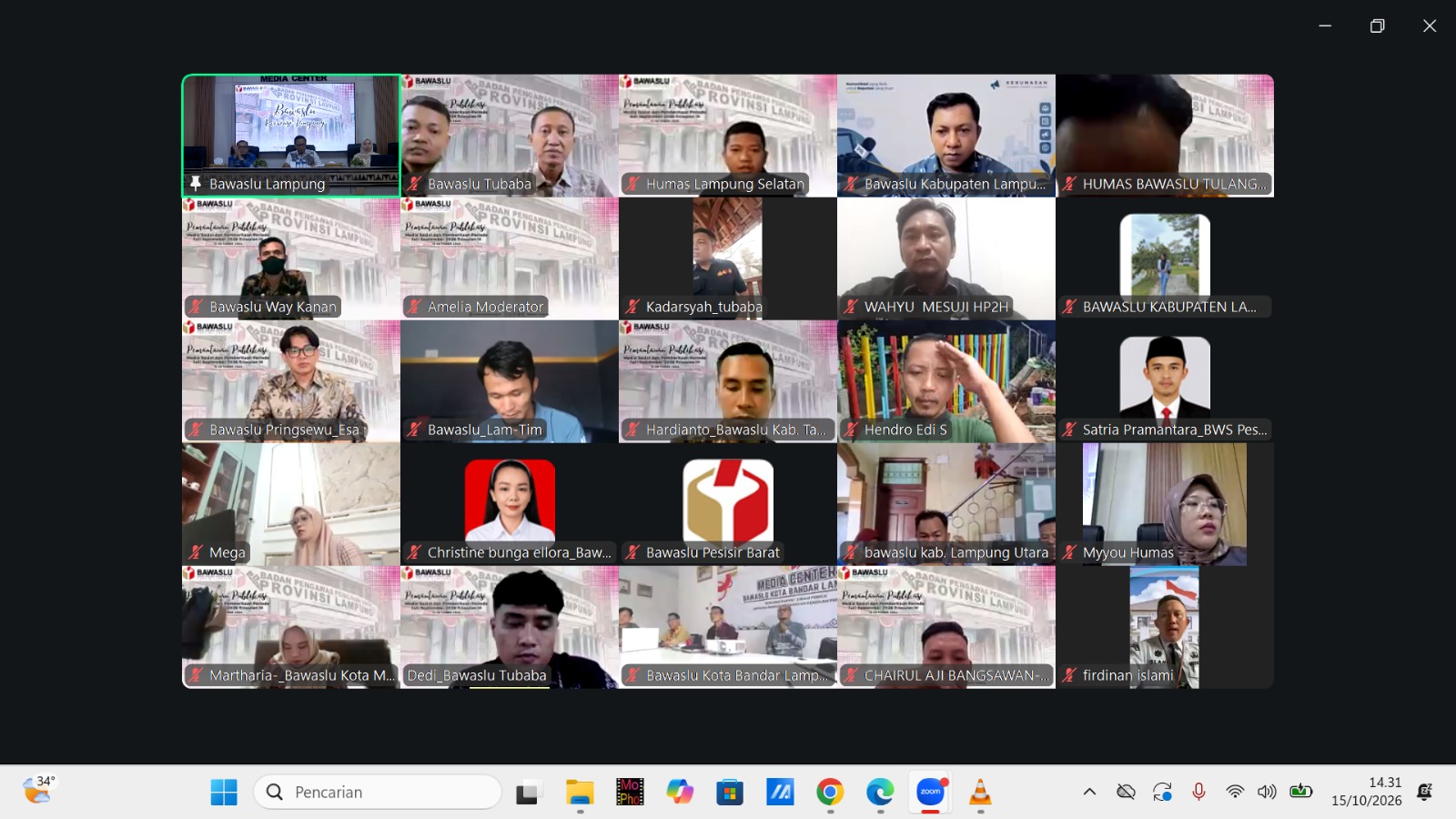The width and height of the screenshot is (1456, 819).
Task: Open Wi-Fi network settings in the tray
Action: pyautogui.click(x=1235, y=792)
